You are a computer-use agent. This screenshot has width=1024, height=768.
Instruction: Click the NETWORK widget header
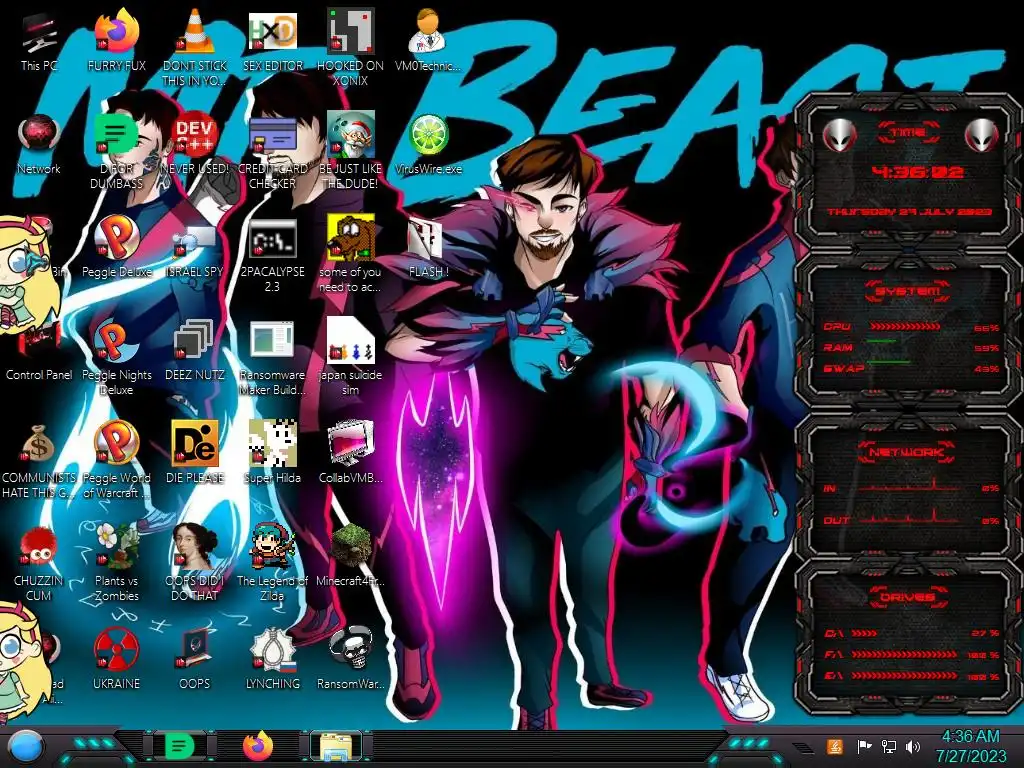906,452
